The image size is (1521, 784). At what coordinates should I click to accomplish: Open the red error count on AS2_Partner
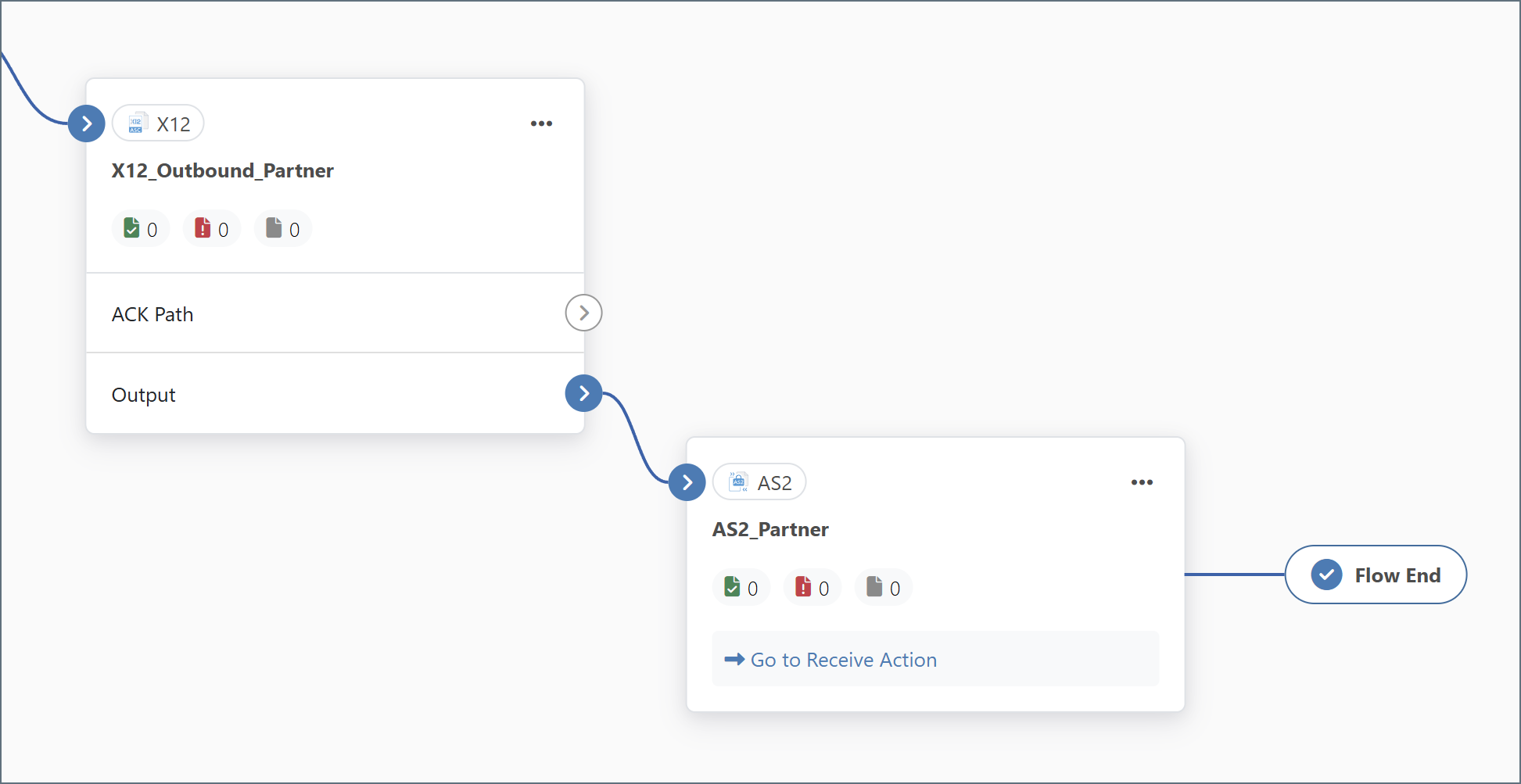812,587
